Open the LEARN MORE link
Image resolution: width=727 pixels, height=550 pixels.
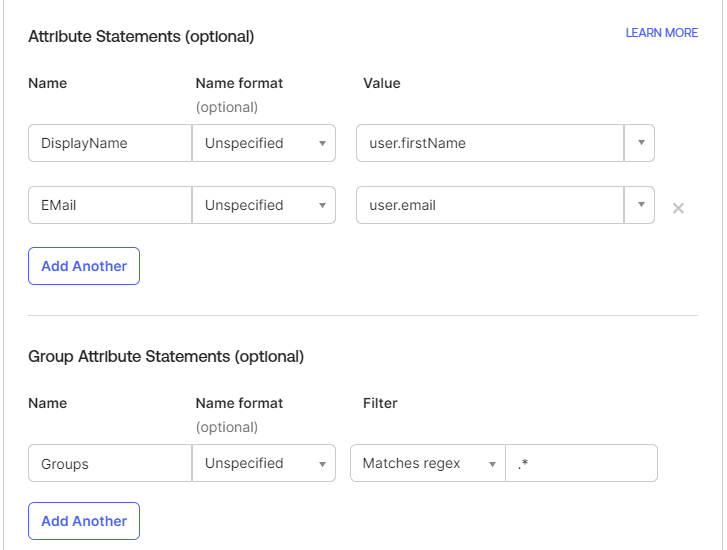(x=661, y=33)
